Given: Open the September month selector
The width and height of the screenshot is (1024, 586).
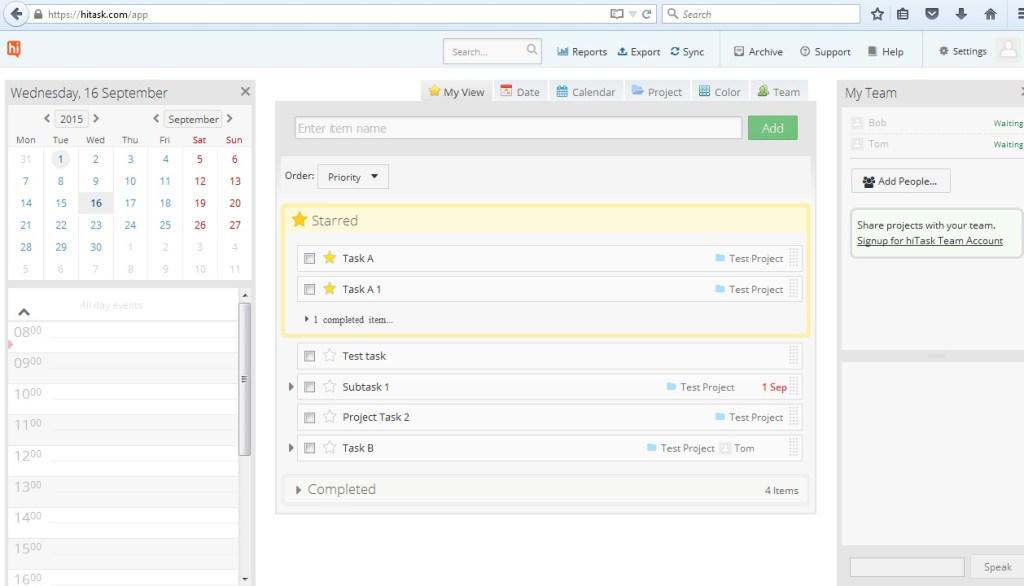Looking at the screenshot, I should 193,119.
